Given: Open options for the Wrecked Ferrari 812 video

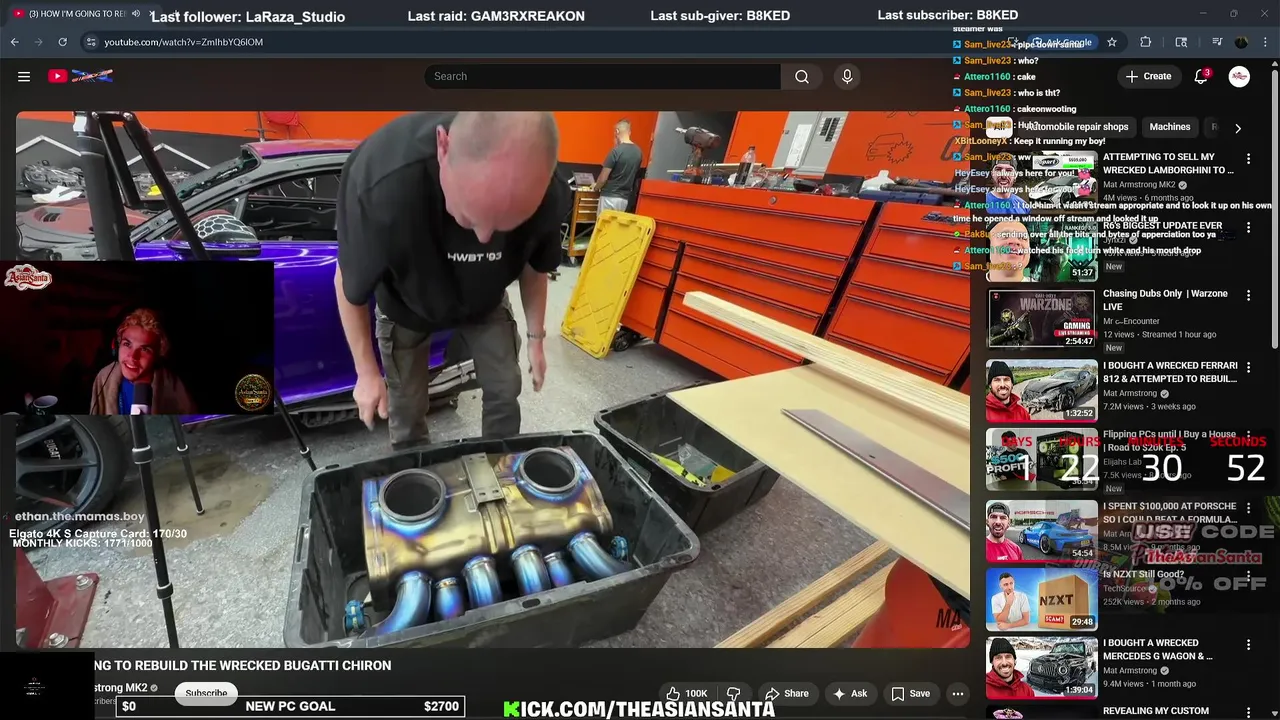Looking at the screenshot, I should pos(1248,367).
